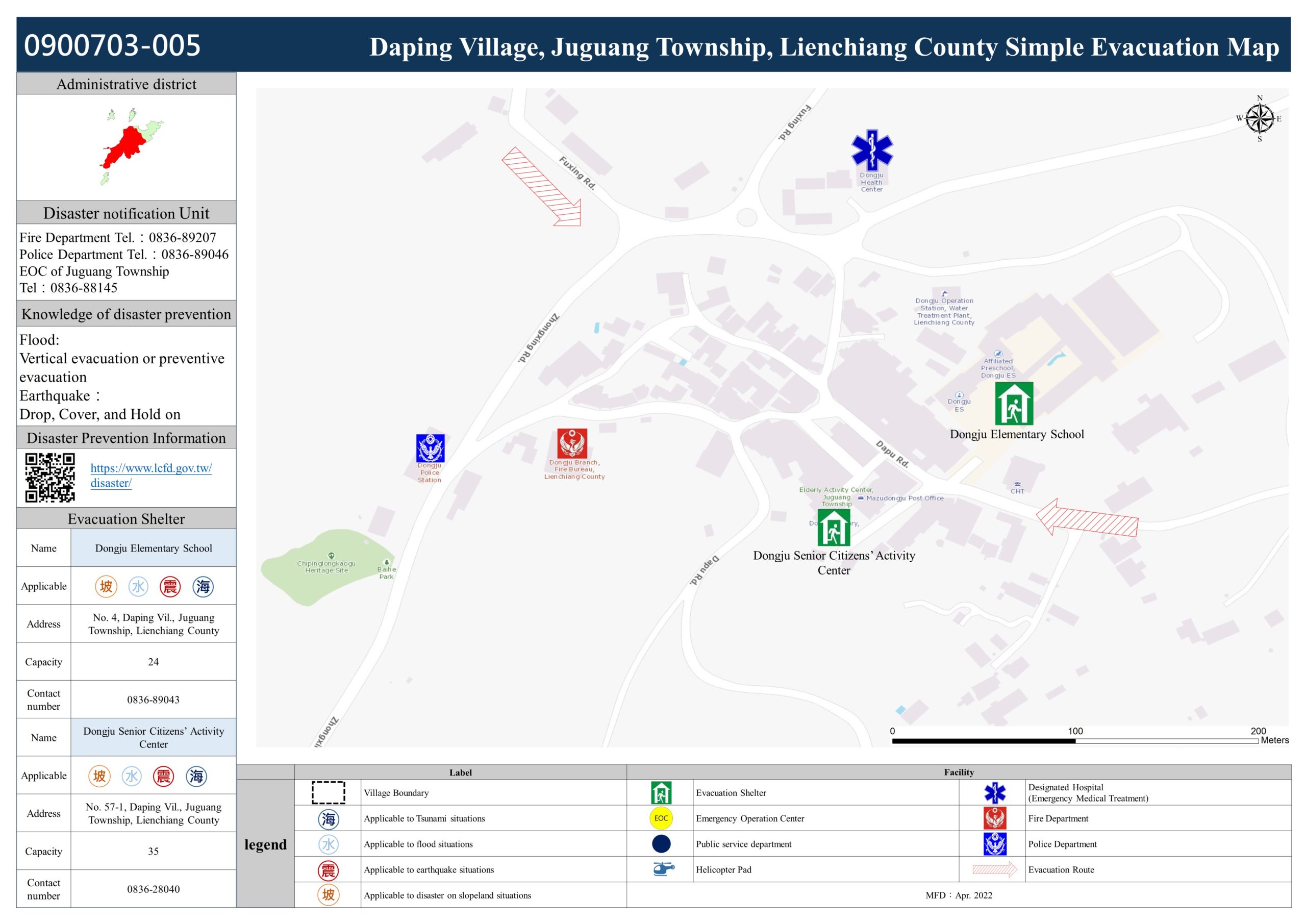Screen dimensions: 1306x924
Task: Click the dark blue public service swatch
Action: click(661, 844)
